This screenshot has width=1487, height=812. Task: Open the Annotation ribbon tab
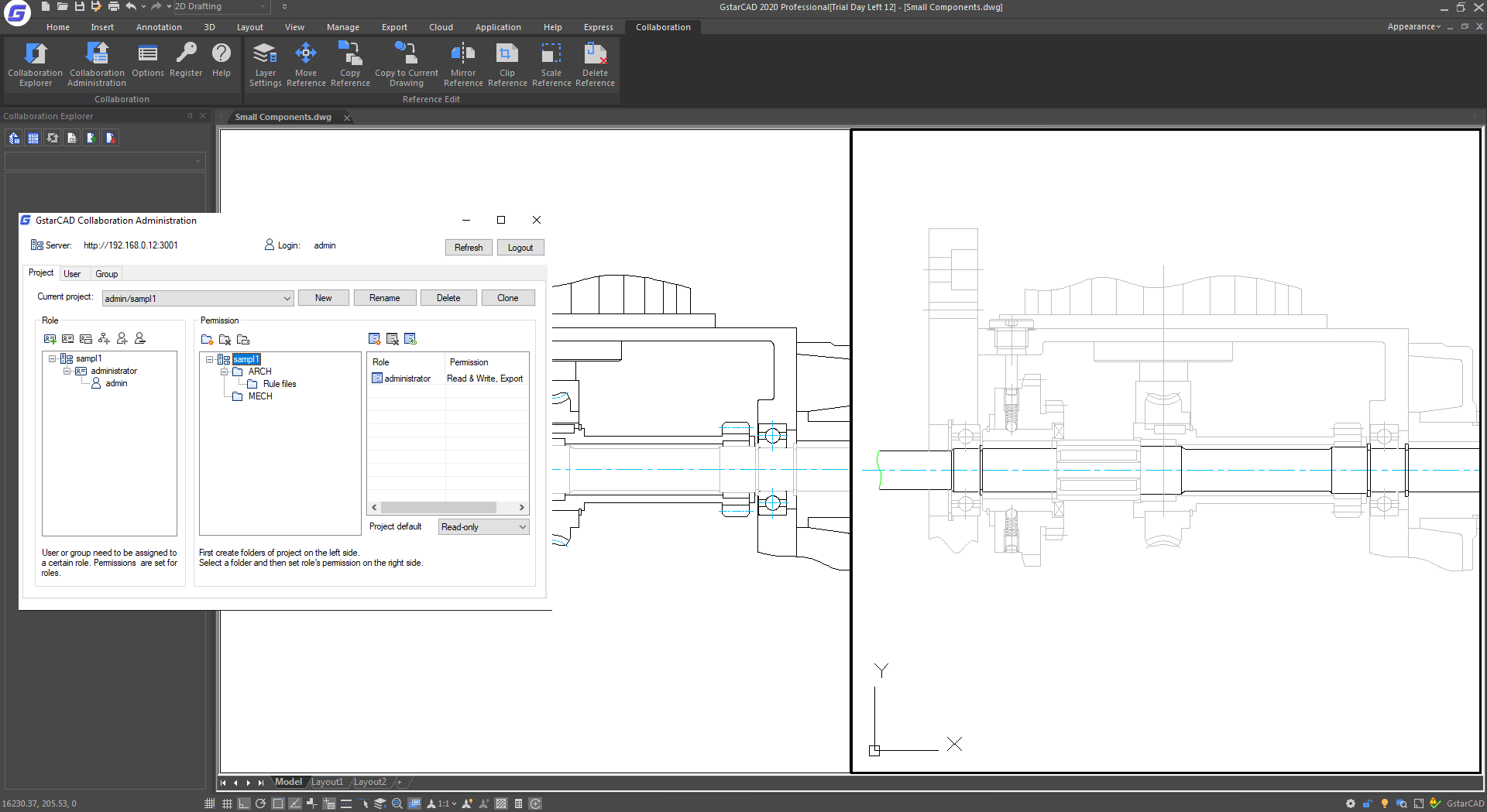click(159, 27)
